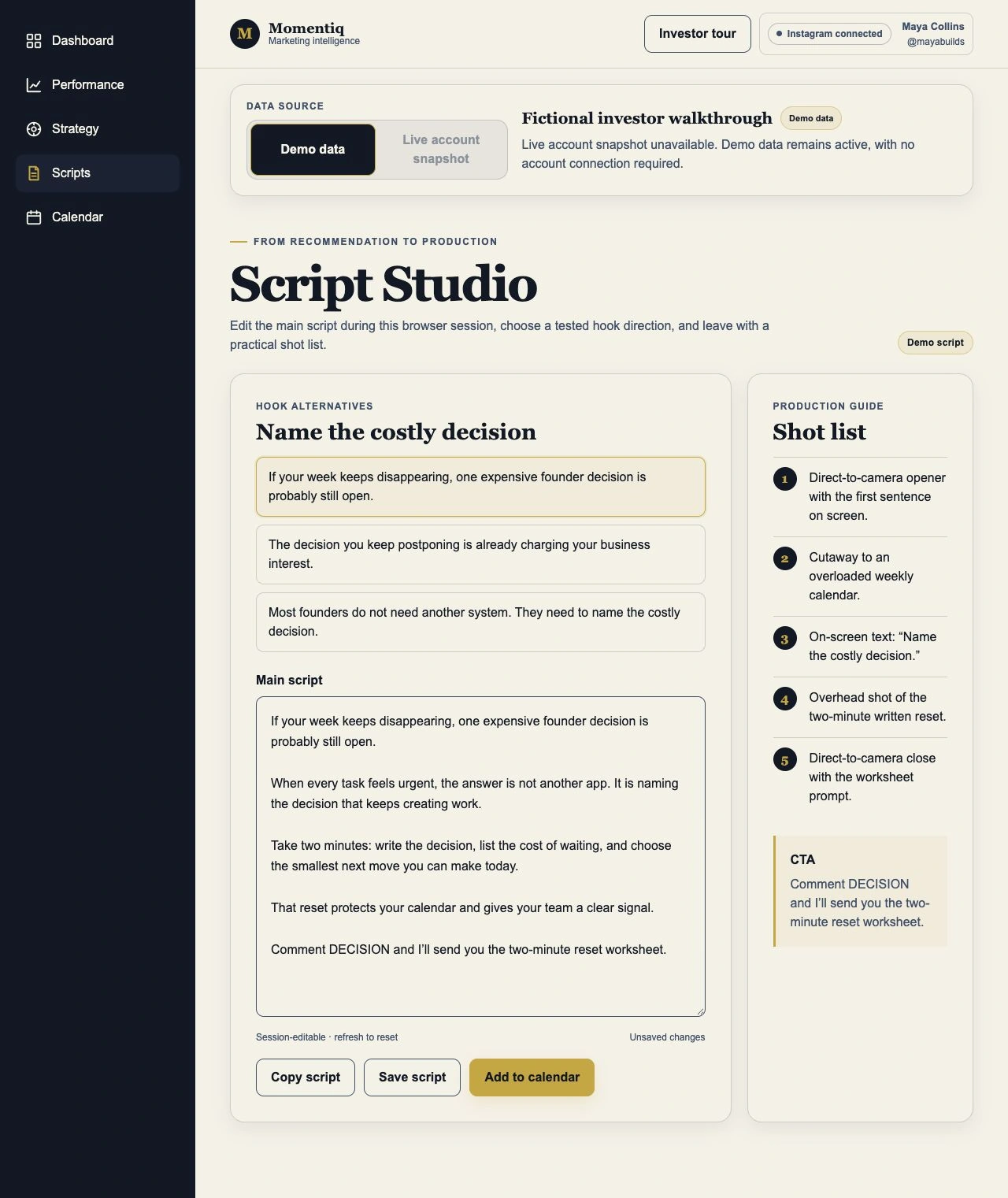The width and height of the screenshot is (1008, 1198).
Task: Click the Demo data badge beside the walkthrough title
Action: (811, 118)
